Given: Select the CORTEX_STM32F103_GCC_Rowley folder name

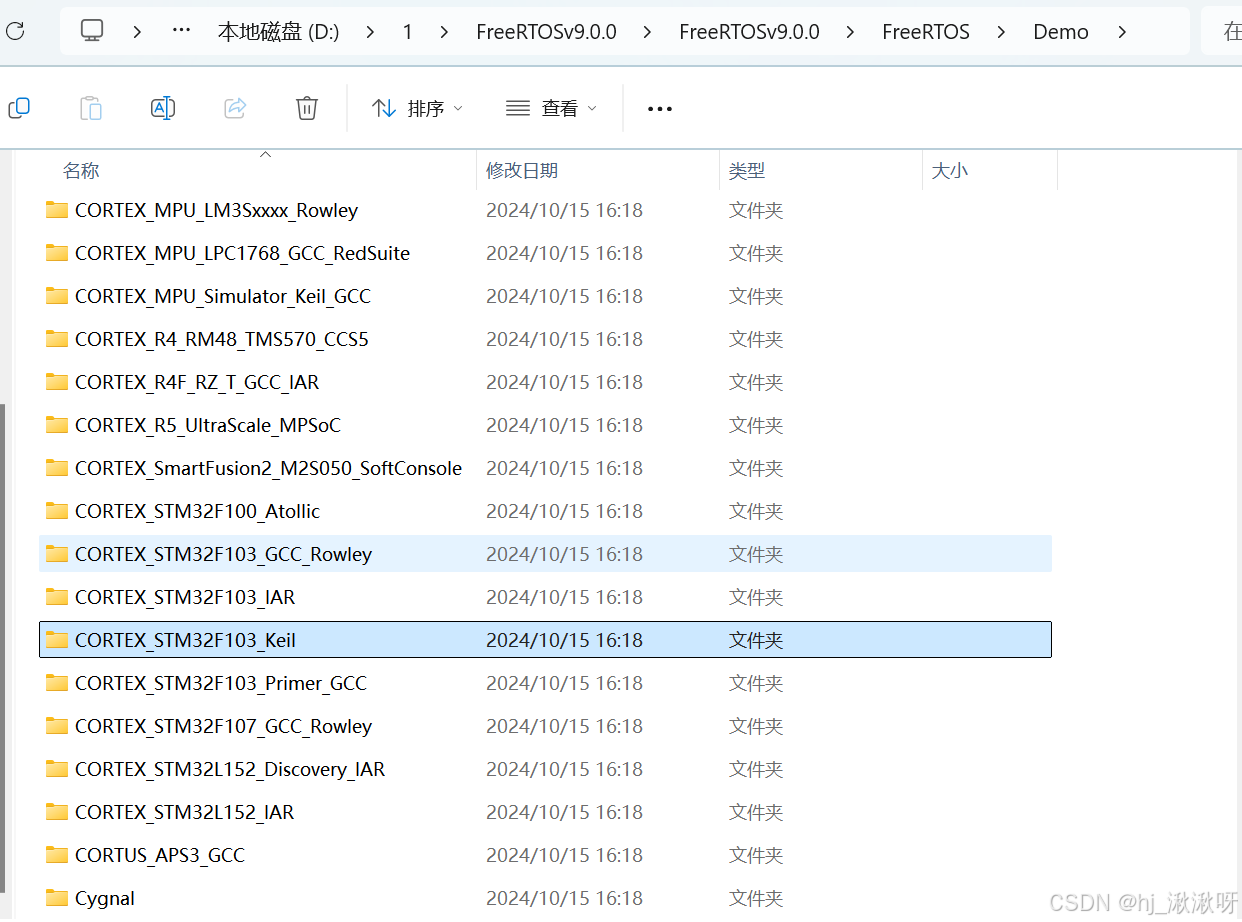Looking at the screenshot, I should point(223,554).
